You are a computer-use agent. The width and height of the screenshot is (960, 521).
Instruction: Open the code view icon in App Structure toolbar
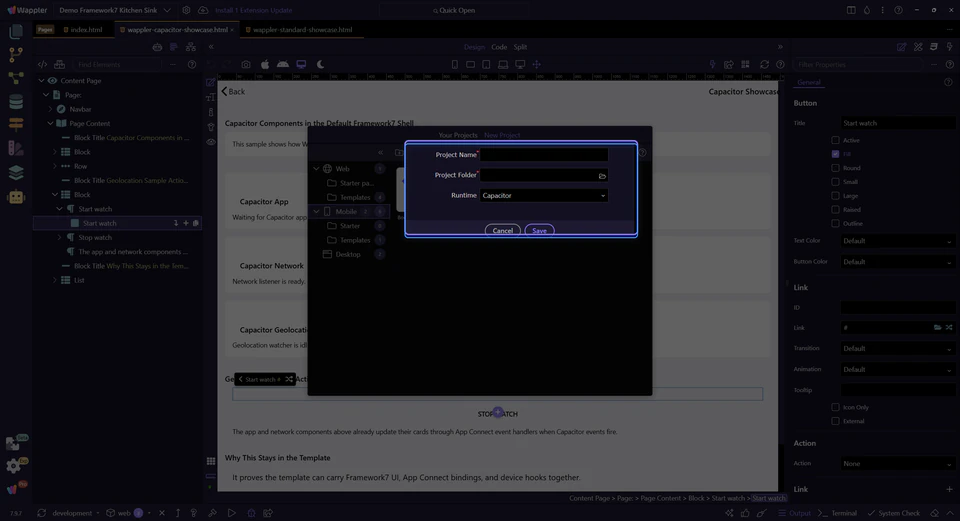click(42, 64)
